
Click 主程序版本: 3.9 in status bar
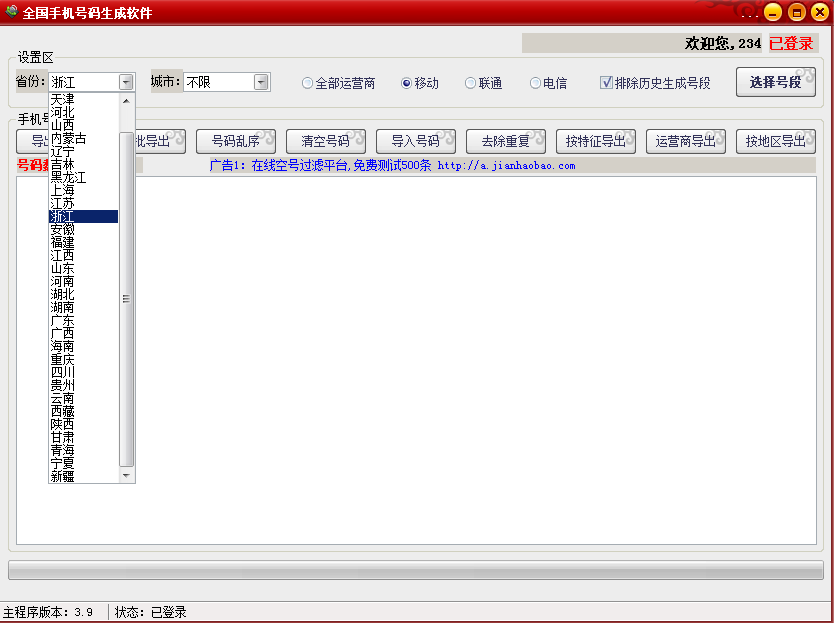(48, 612)
